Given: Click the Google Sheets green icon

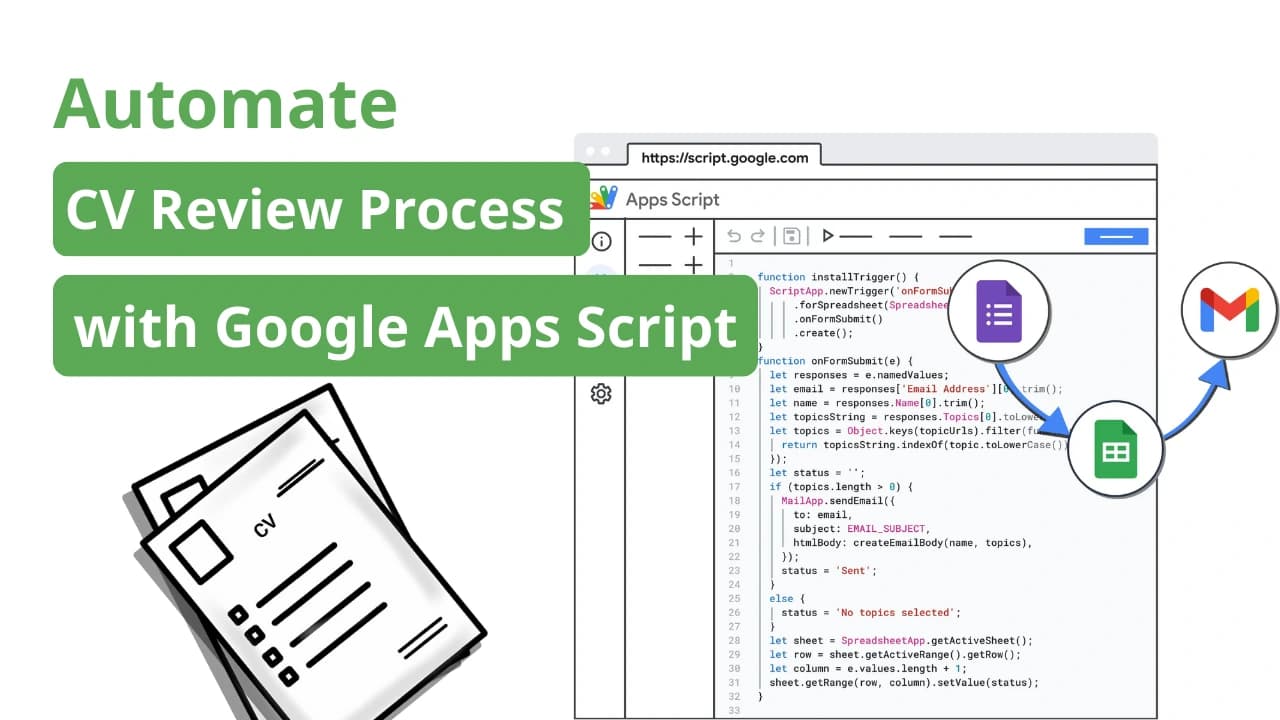Looking at the screenshot, I should (x=1114, y=449).
